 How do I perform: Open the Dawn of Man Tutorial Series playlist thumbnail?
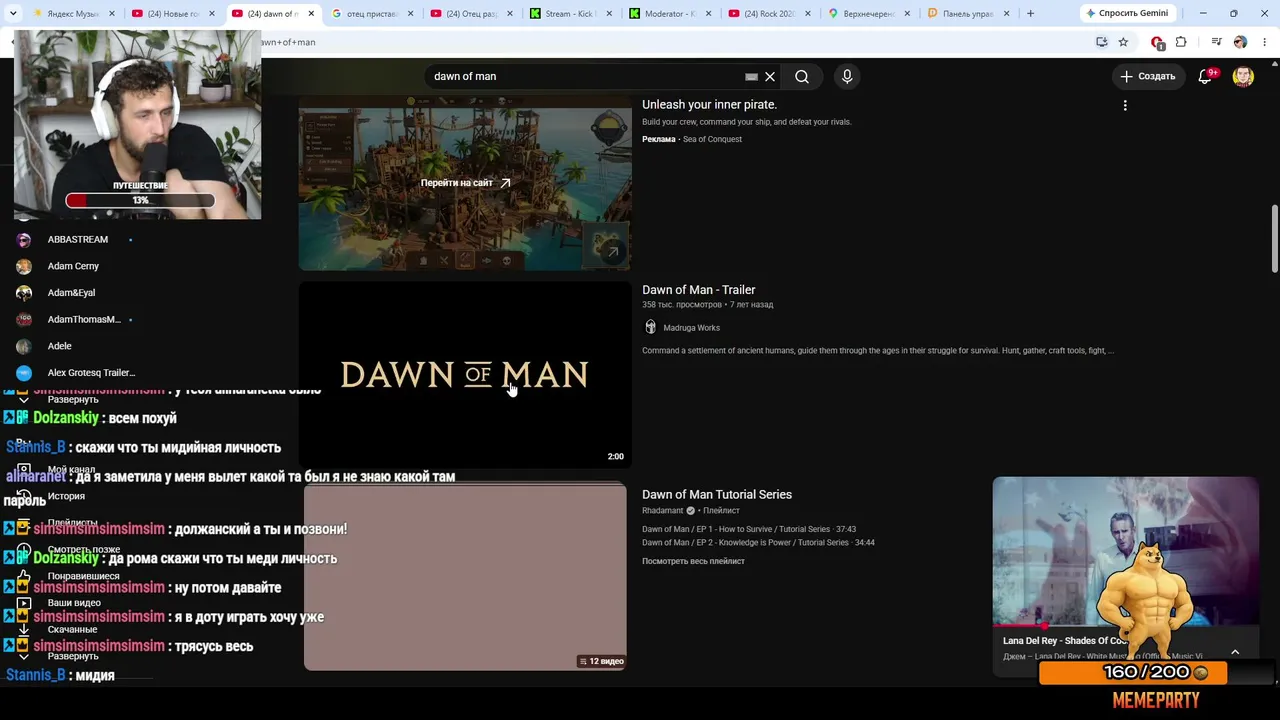(x=465, y=577)
